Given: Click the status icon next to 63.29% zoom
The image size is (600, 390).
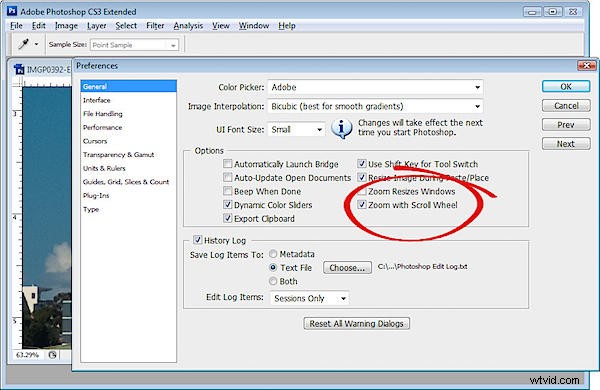Looking at the screenshot, I should click(x=52, y=355).
